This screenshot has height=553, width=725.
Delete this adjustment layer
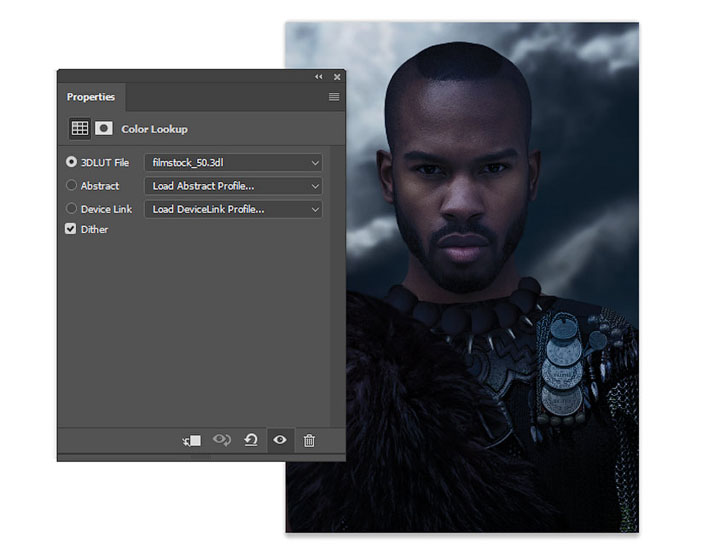click(309, 440)
